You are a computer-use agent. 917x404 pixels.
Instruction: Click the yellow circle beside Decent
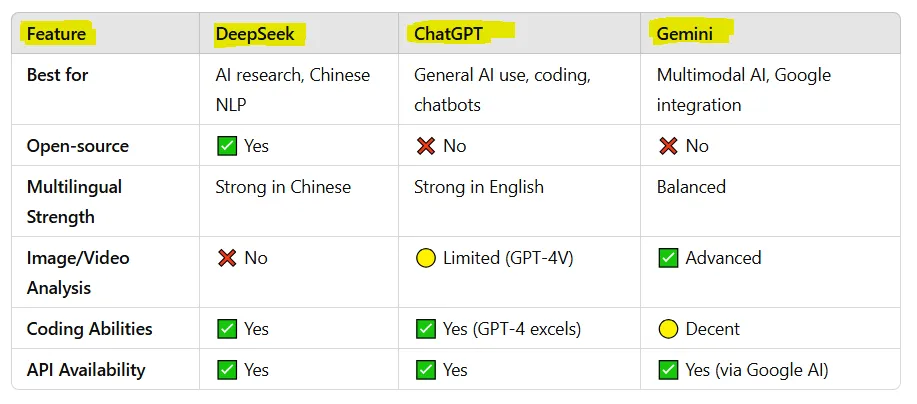point(668,329)
